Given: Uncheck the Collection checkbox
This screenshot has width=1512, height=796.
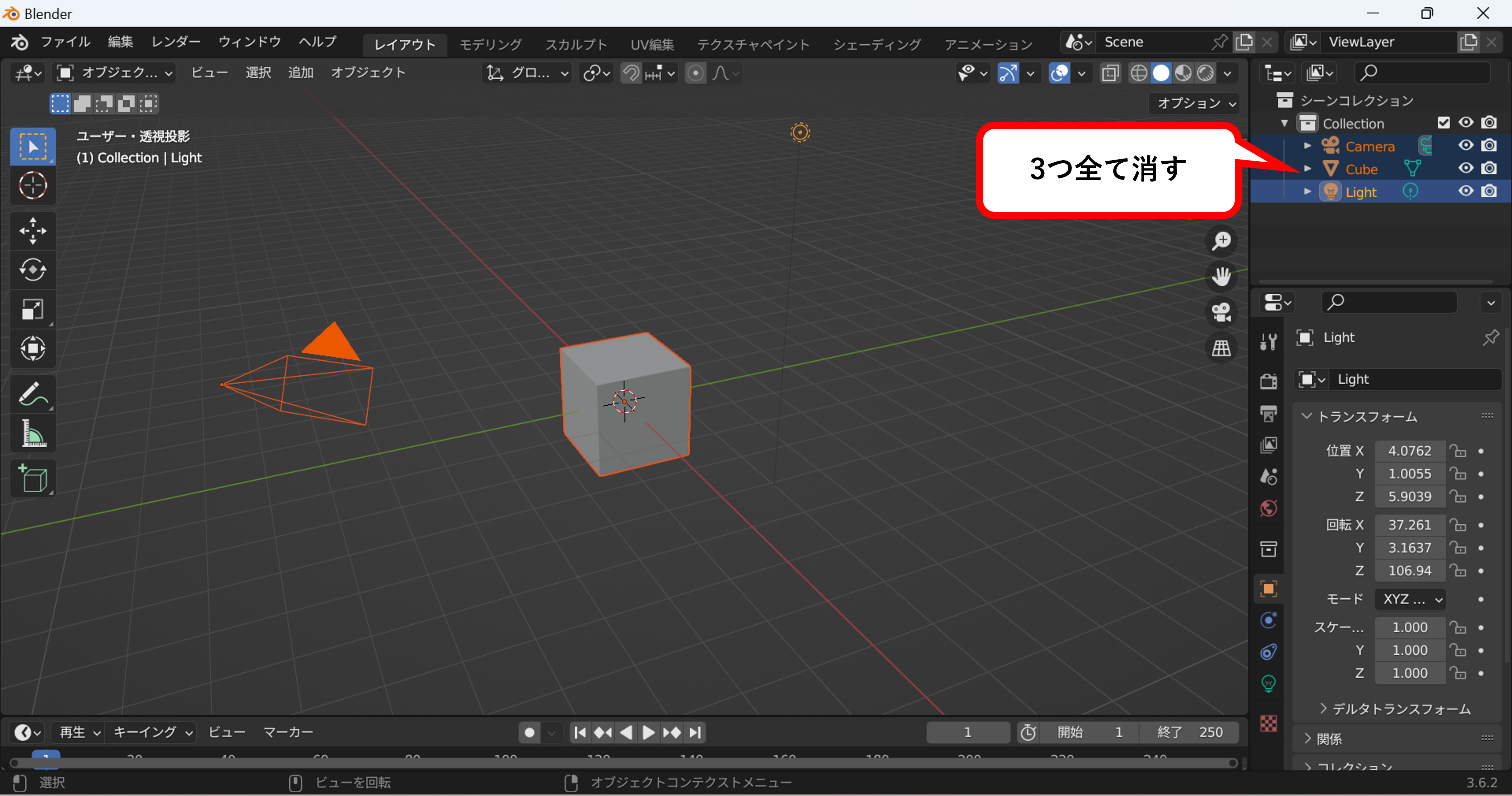Looking at the screenshot, I should [x=1444, y=122].
